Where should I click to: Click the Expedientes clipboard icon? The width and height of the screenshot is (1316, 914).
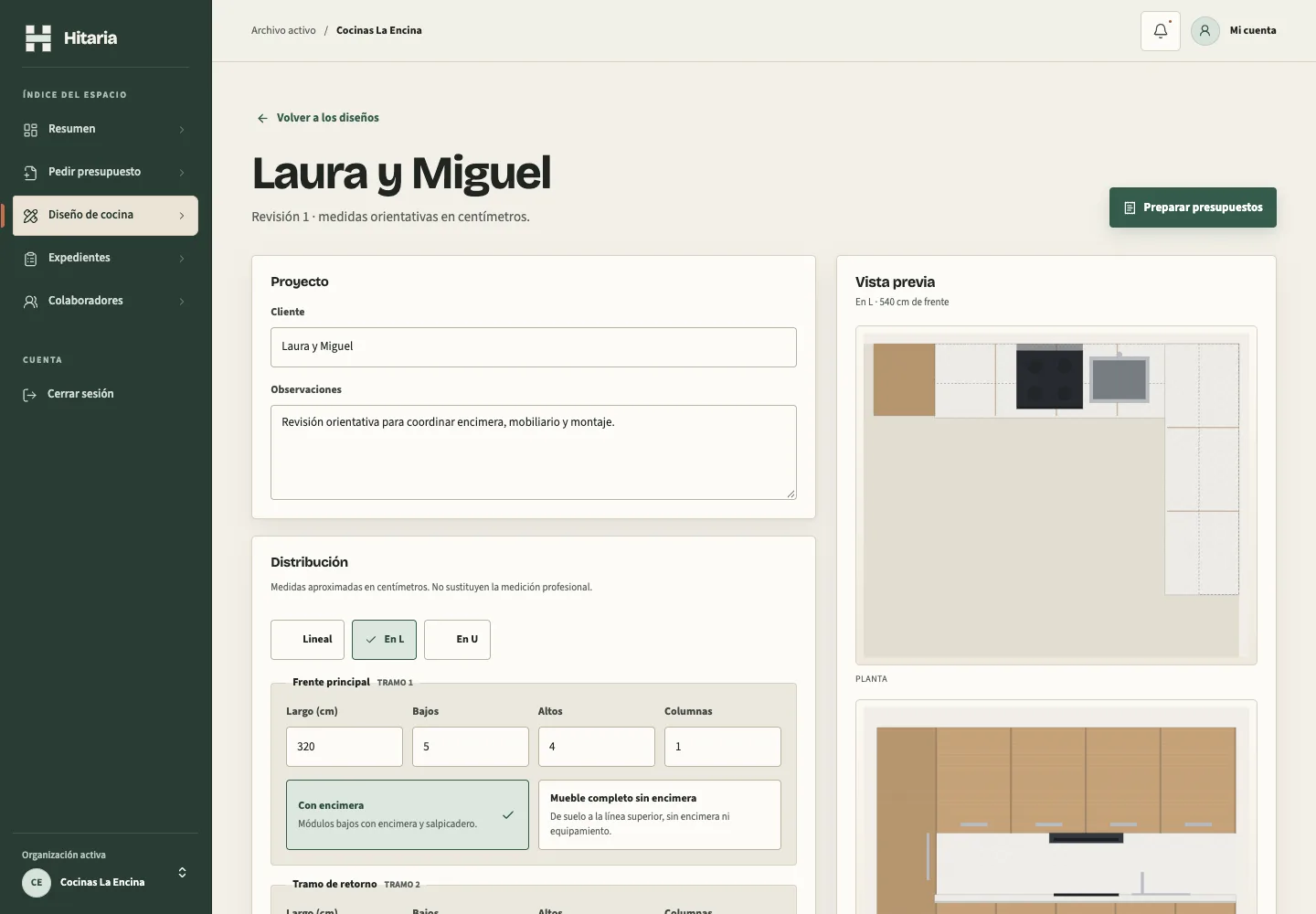click(x=30, y=259)
